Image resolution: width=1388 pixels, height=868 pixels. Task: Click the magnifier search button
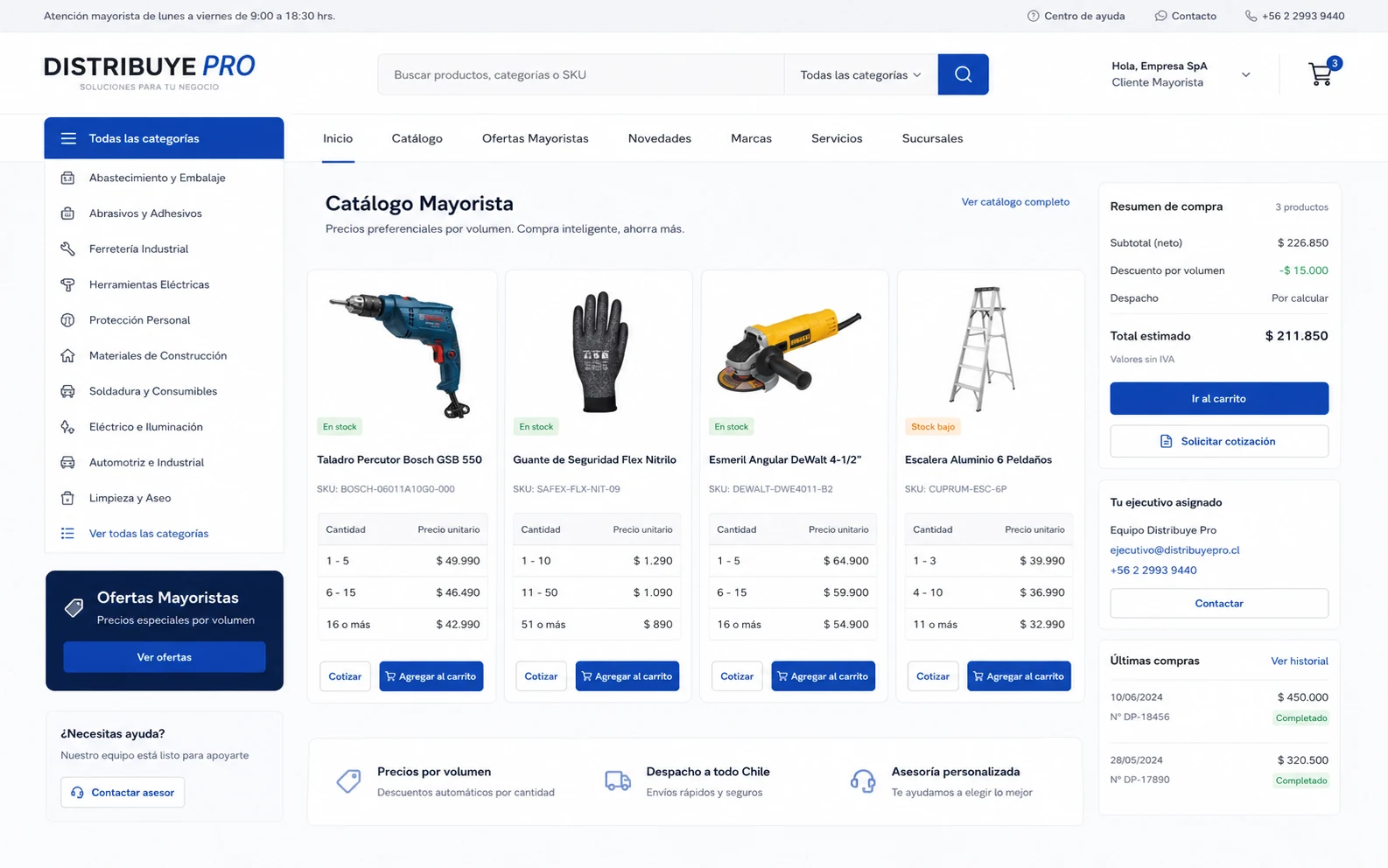click(x=963, y=74)
